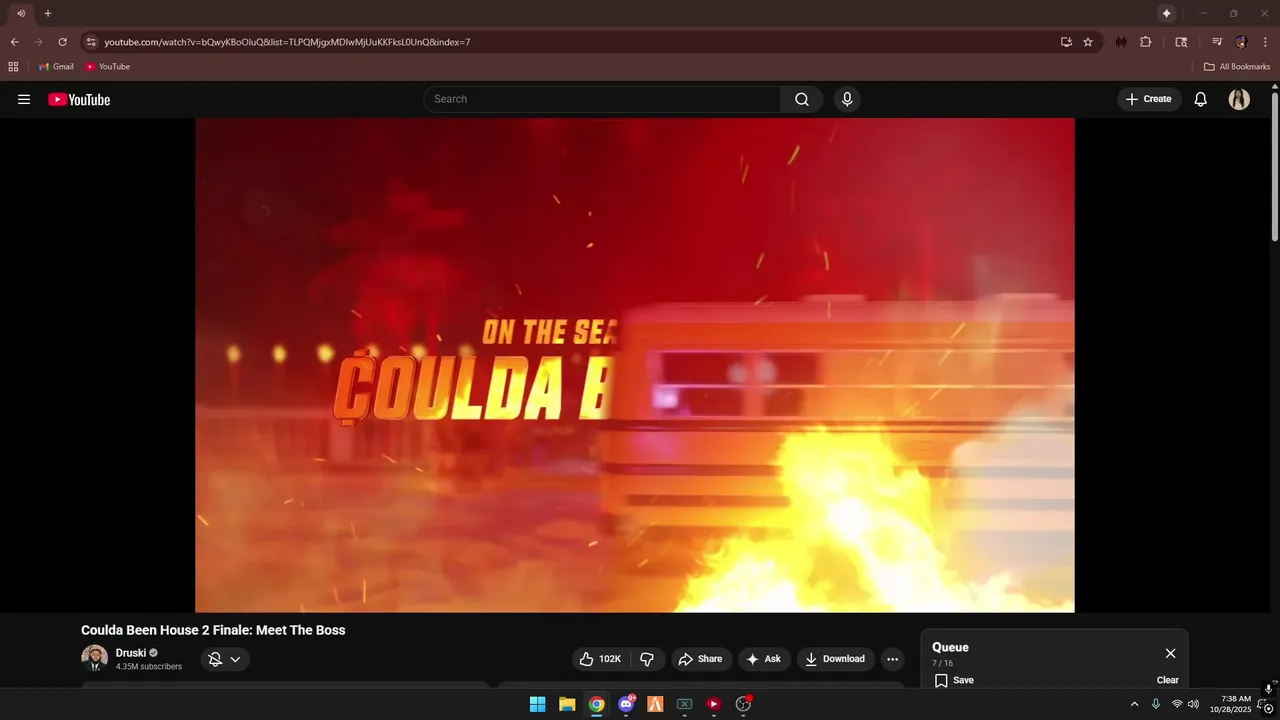Install app icon in address bar

[x=1066, y=42]
